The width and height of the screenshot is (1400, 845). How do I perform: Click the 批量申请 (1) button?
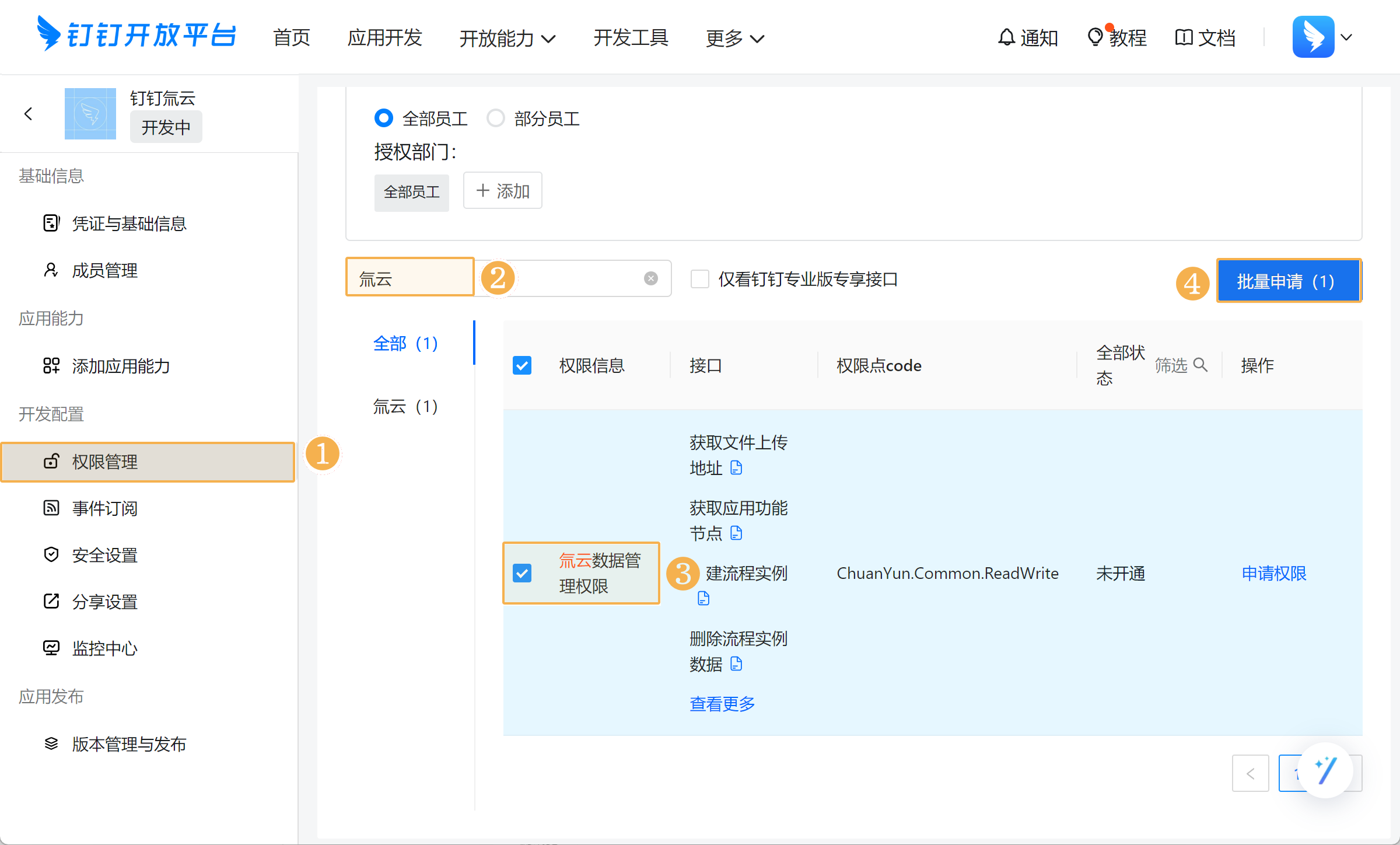tap(1289, 281)
